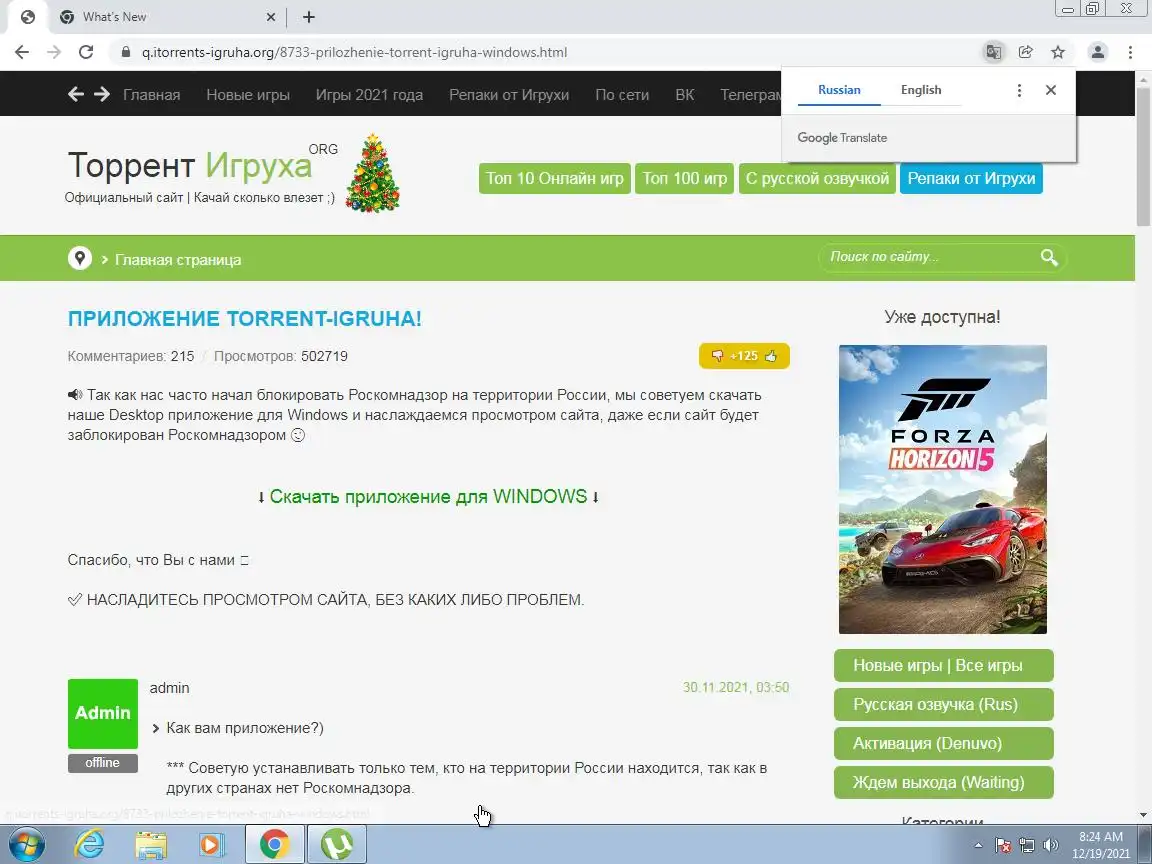Viewport: 1152px width, 864px height.
Task: Click Главная страница breadcrumb link
Action: click(x=178, y=259)
